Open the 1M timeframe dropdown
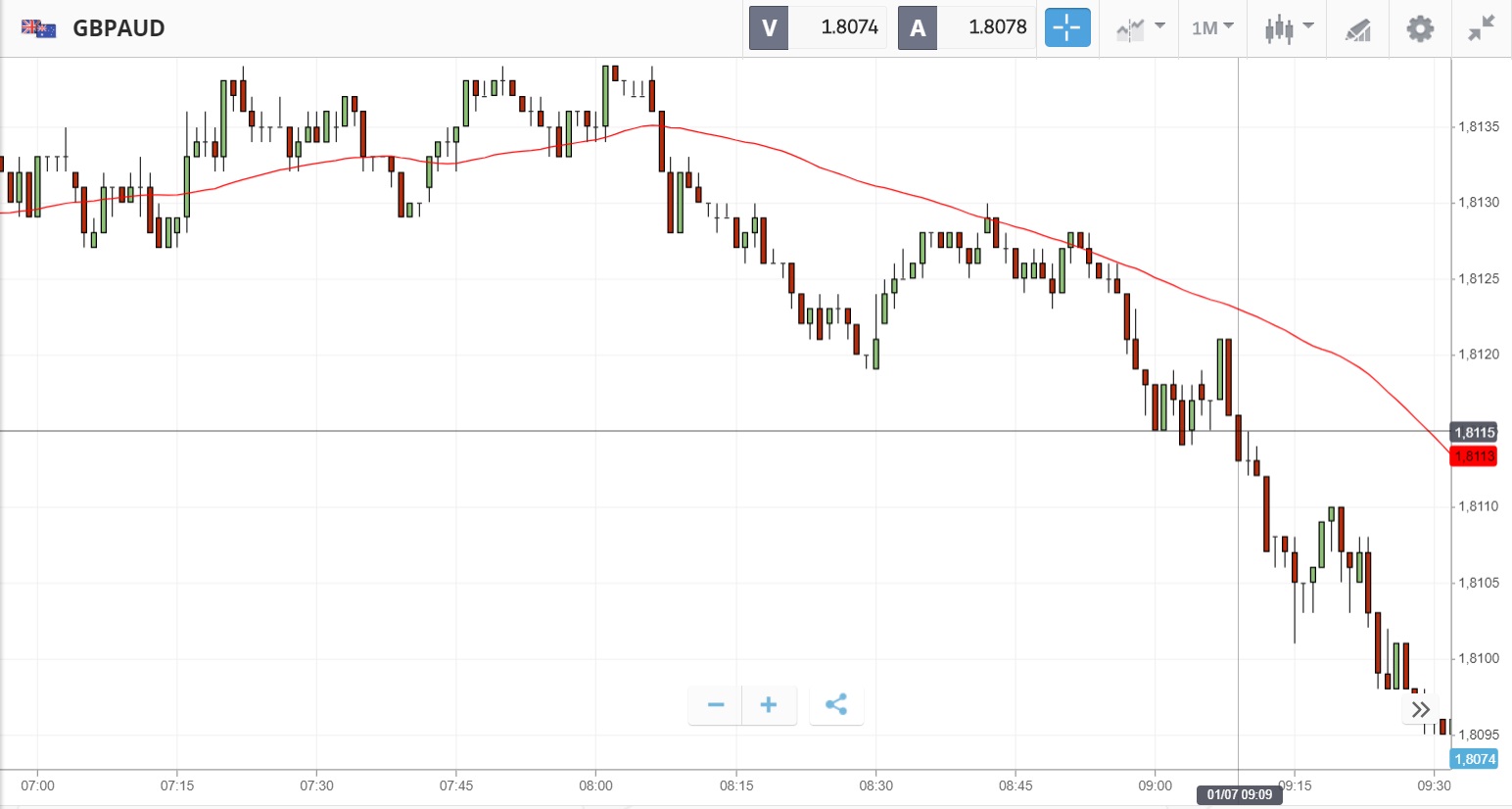 pos(1212,28)
